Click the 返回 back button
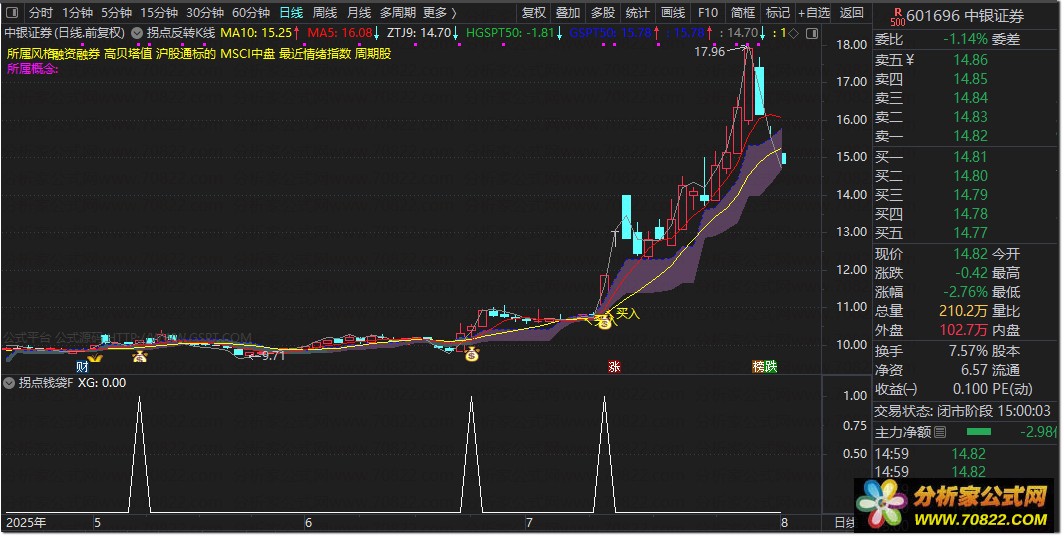Viewport: 1064px width, 536px height. pyautogui.click(x=852, y=13)
